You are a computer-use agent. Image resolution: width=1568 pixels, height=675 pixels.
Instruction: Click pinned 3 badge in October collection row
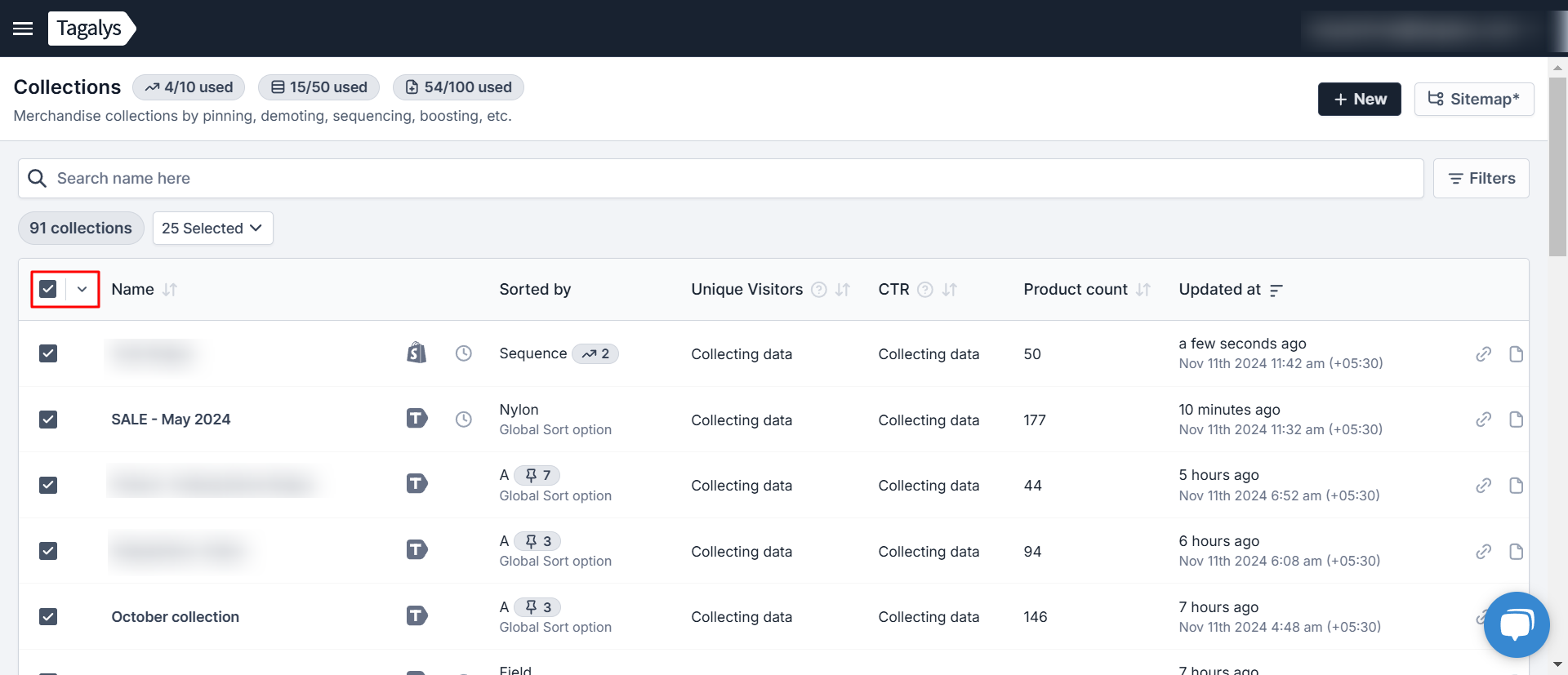[537, 607]
